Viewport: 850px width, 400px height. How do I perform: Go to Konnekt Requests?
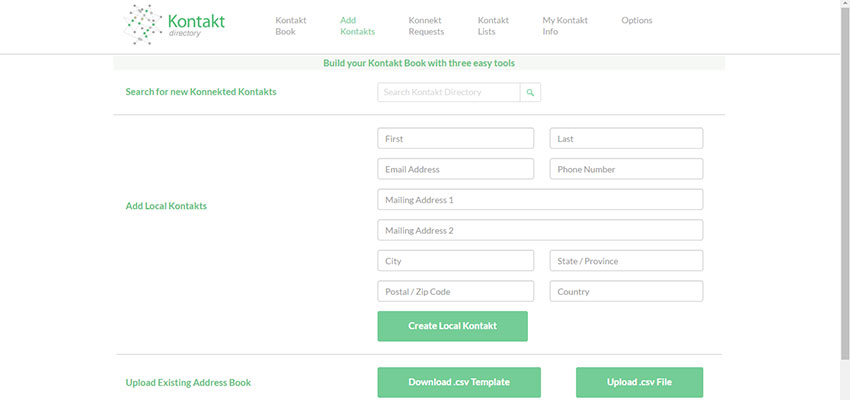pyautogui.click(x=426, y=26)
